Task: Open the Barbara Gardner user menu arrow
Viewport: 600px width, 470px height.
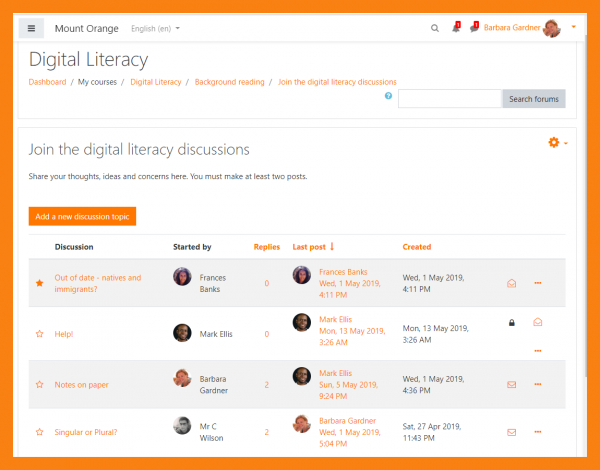Action: [573, 27]
